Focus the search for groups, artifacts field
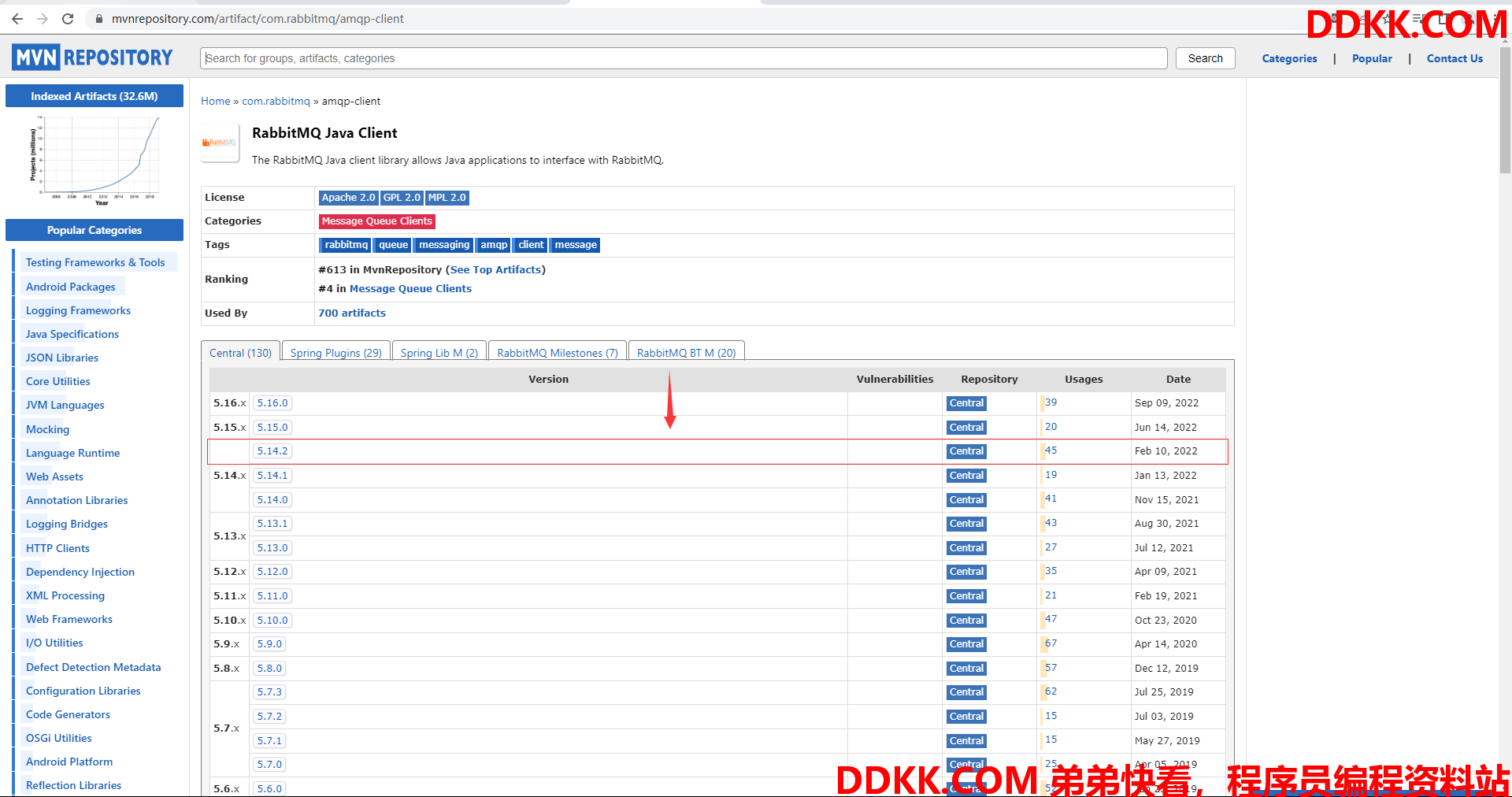 684,58
